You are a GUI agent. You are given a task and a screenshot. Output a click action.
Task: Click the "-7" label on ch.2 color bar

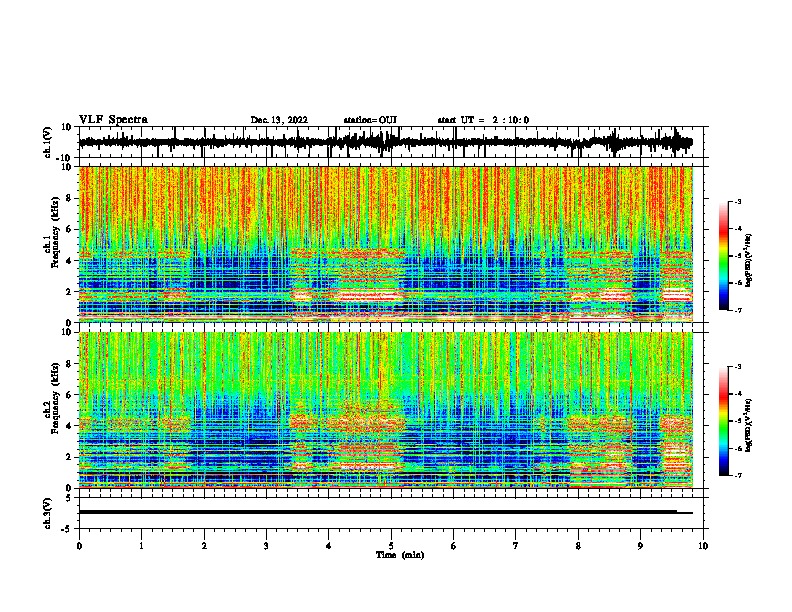coord(737,475)
